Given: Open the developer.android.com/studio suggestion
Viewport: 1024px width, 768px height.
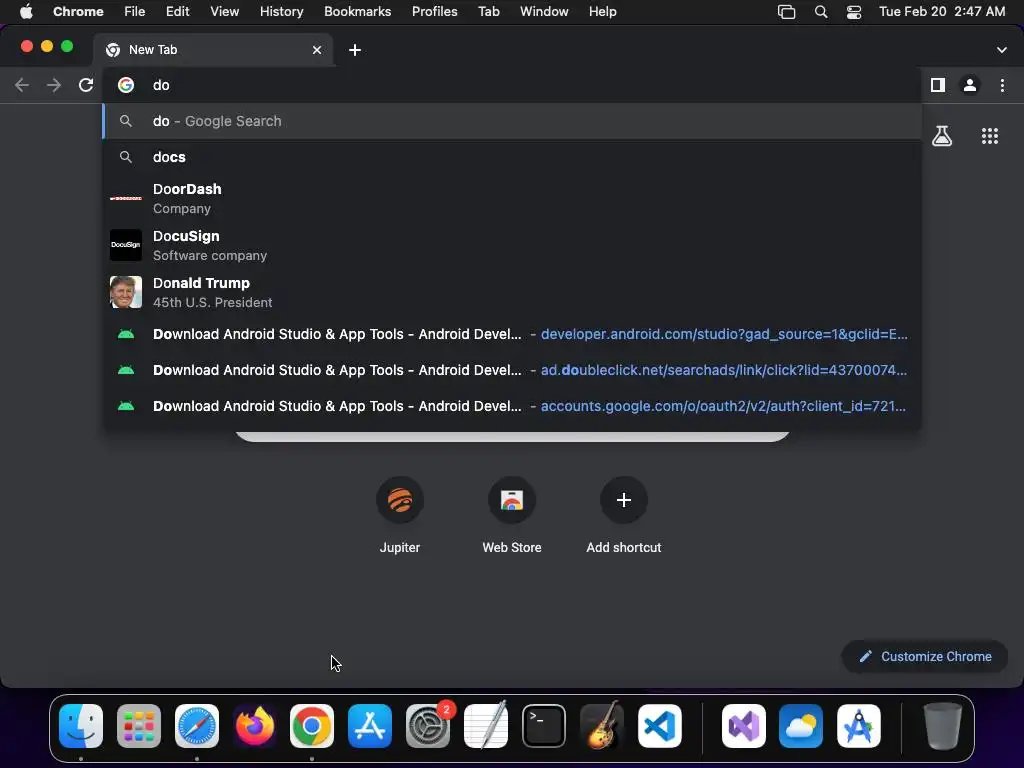Looking at the screenshot, I should (x=513, y=334).
